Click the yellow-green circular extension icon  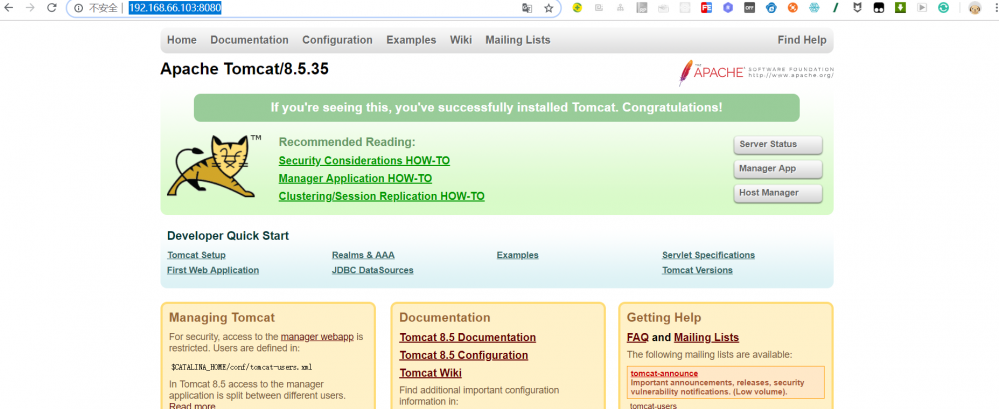coord(577,8)
